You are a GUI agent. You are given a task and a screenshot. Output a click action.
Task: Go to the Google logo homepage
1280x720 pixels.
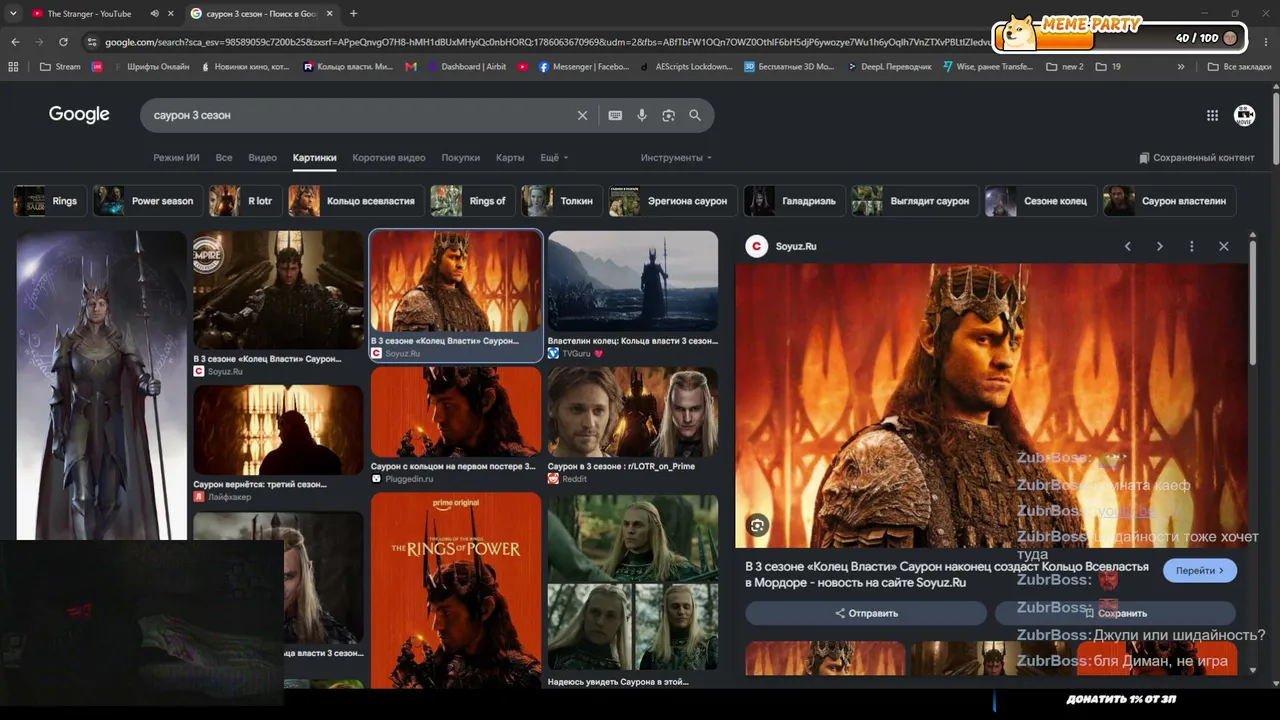(x=79, y=115)
